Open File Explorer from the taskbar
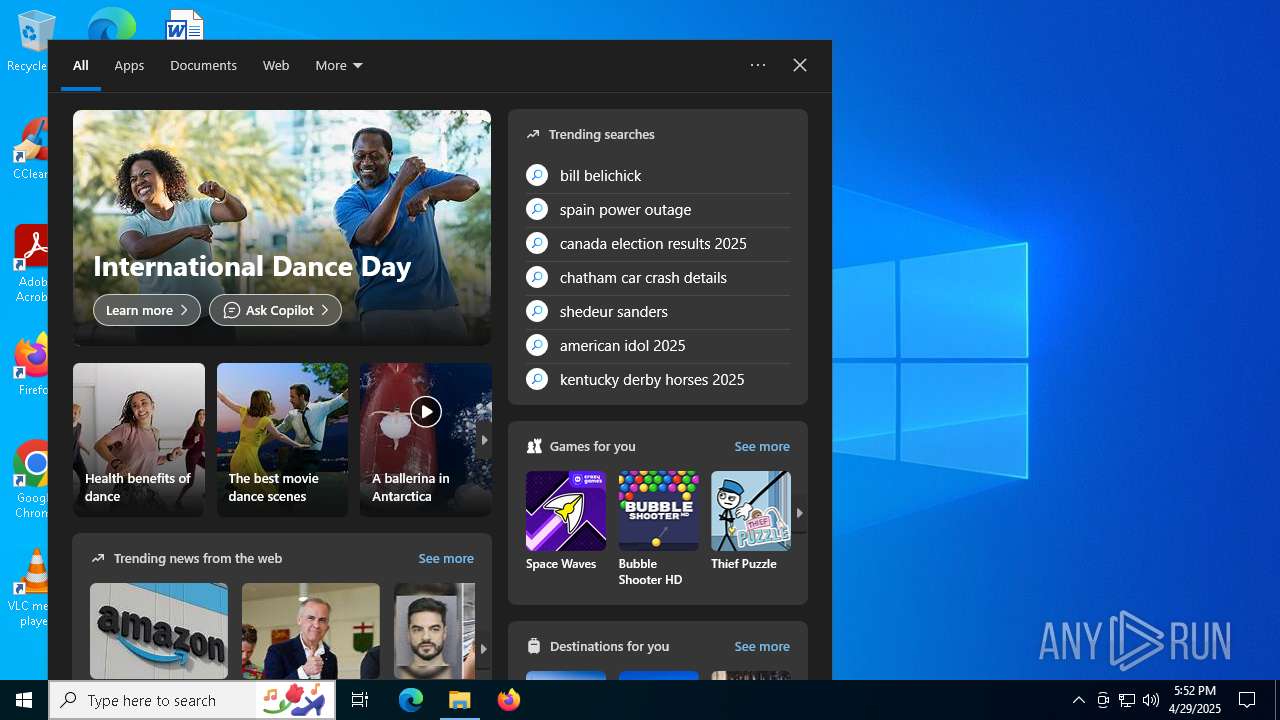This screenshot has height=720, width=1280. (x=460, y=700)
